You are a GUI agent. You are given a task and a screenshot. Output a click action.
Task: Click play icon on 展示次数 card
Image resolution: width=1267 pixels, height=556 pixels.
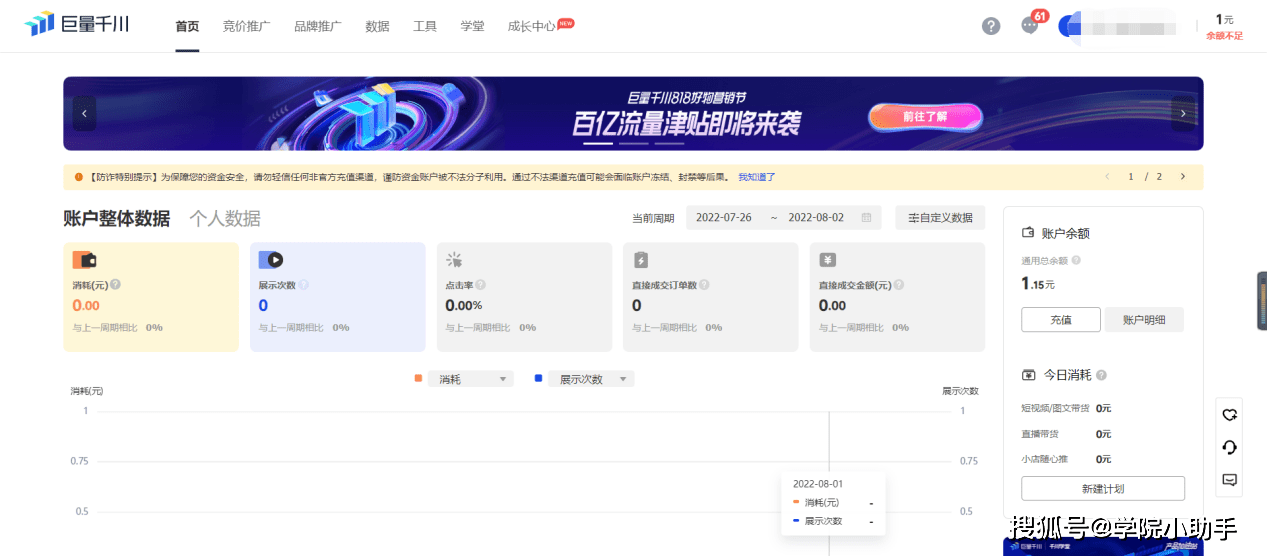click(271, 260)
